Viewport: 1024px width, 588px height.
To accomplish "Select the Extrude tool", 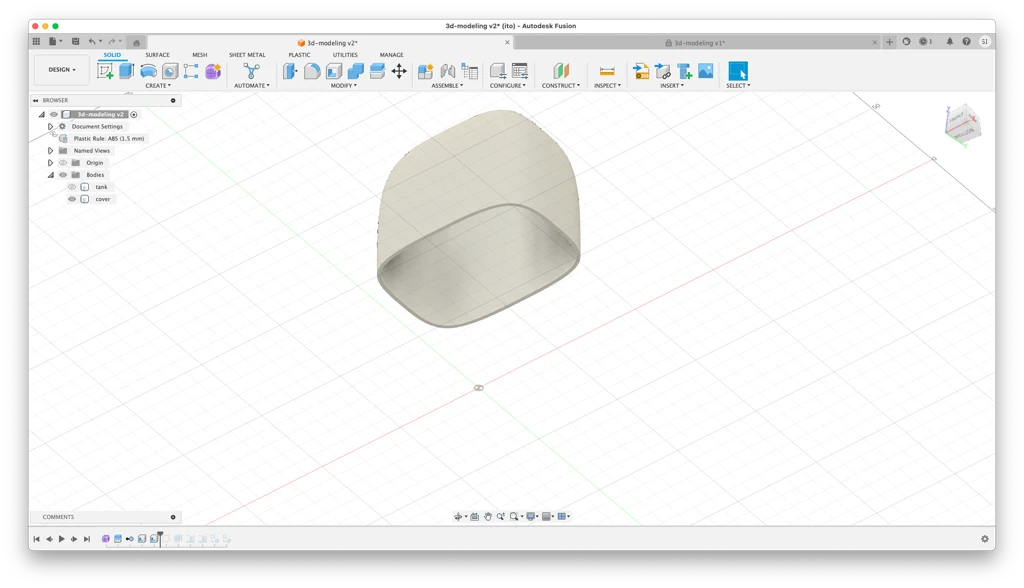I will (x=127, y=71).
